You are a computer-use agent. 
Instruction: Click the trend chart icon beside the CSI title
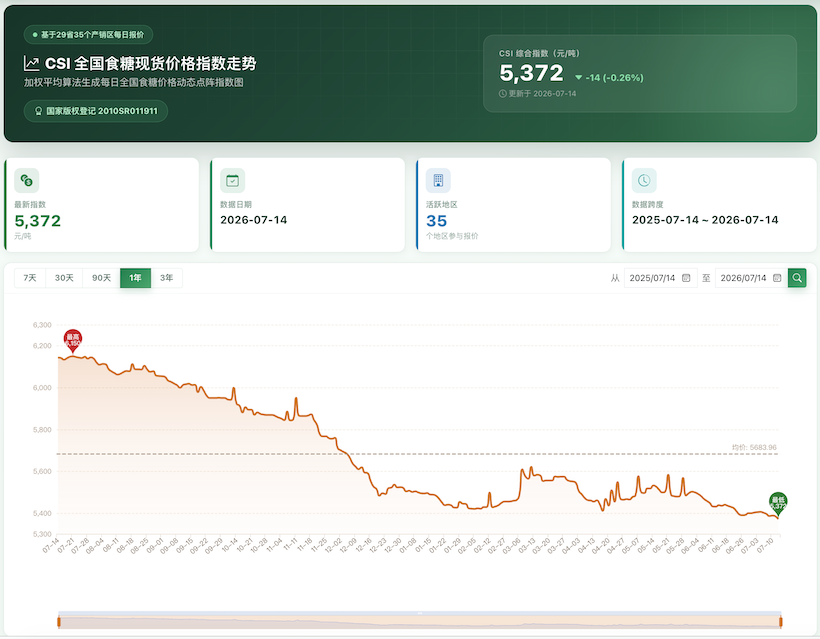(x=31, y=64)
